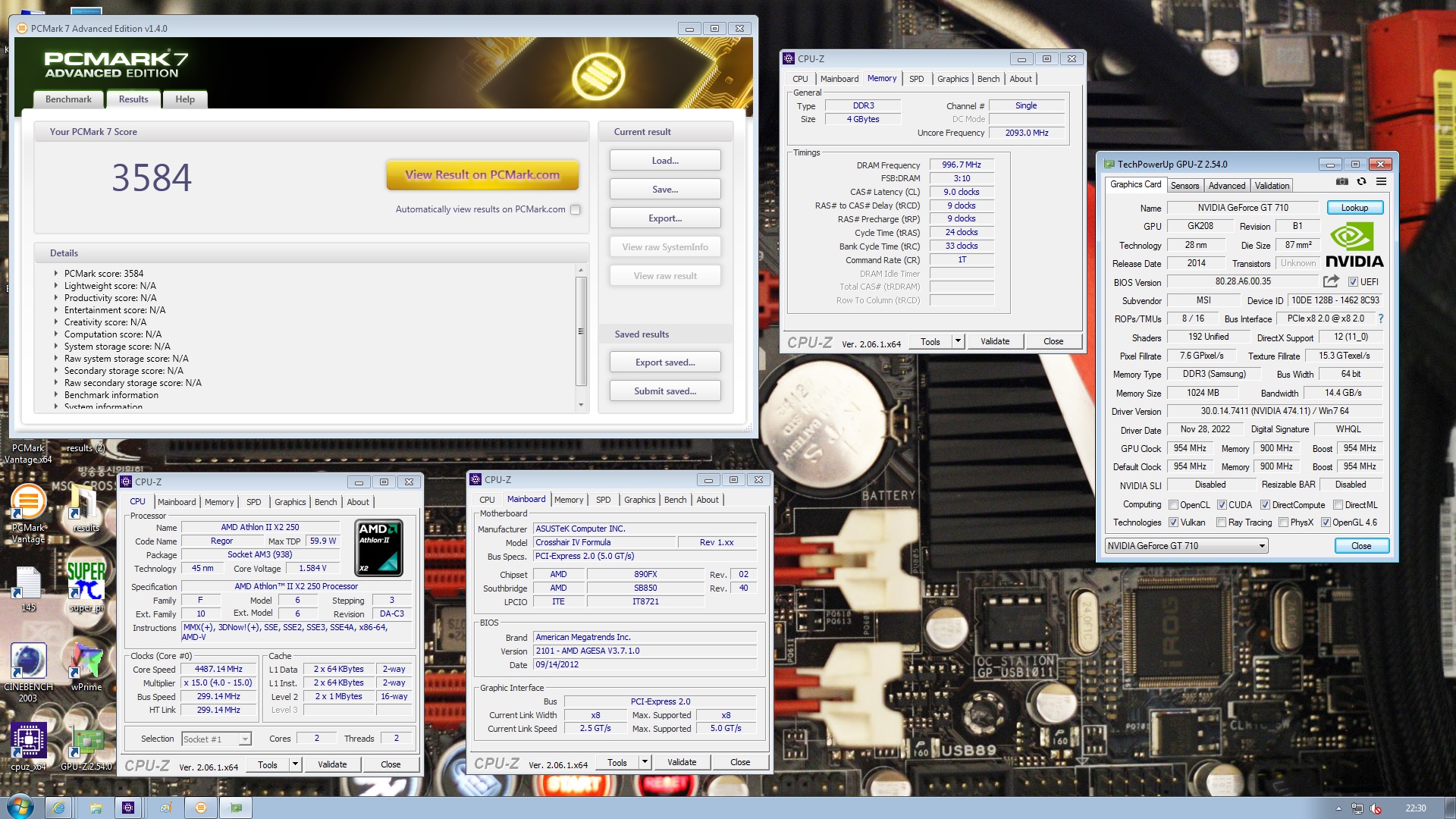
Task: Toggle Ray Tracing checkbox
Action: [x=1221, y=522]
